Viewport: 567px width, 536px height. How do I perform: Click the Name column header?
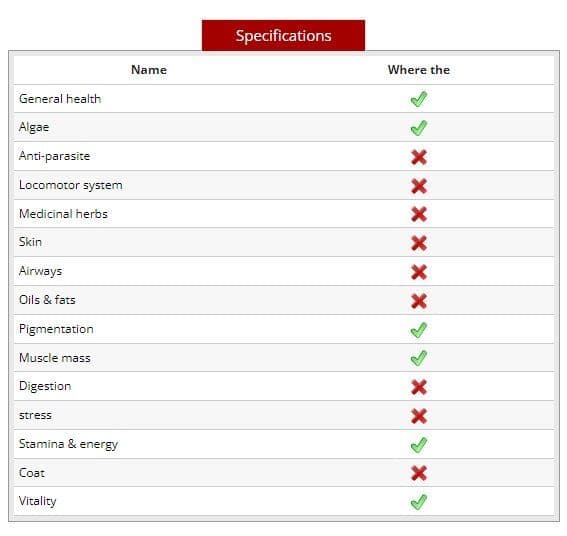click(x=149, y=70)
